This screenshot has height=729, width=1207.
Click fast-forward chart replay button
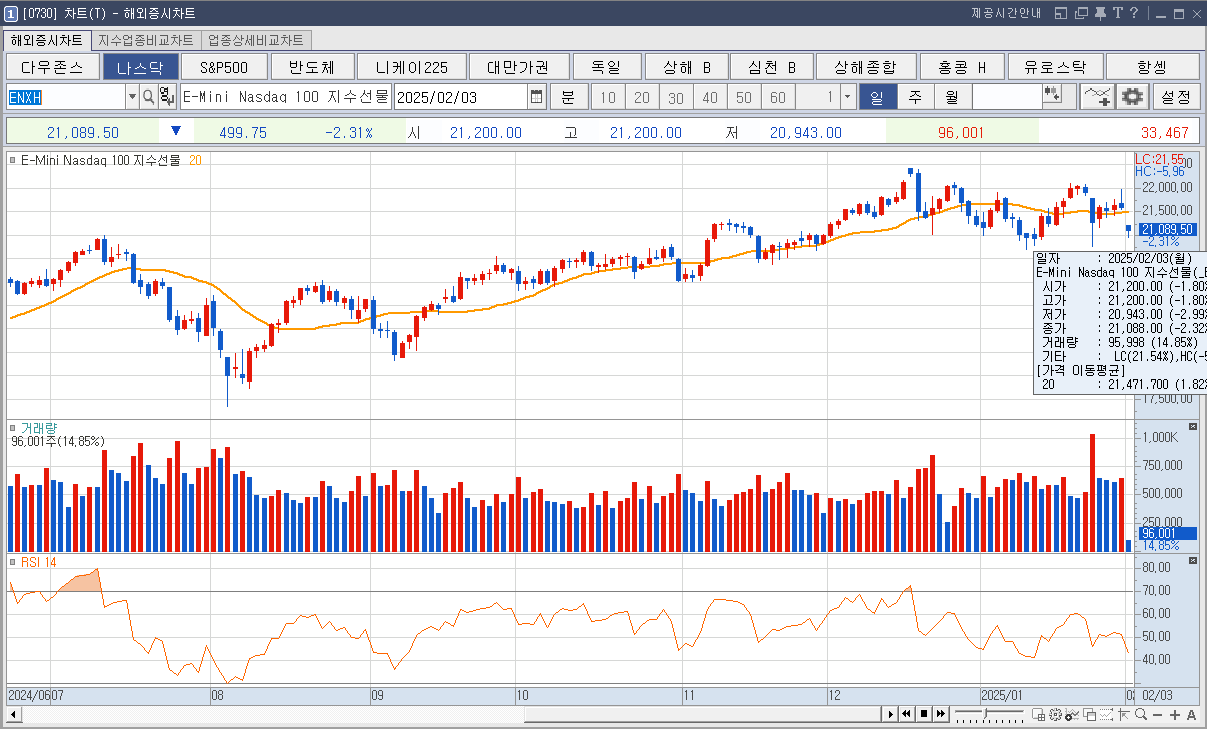[940, 714]
